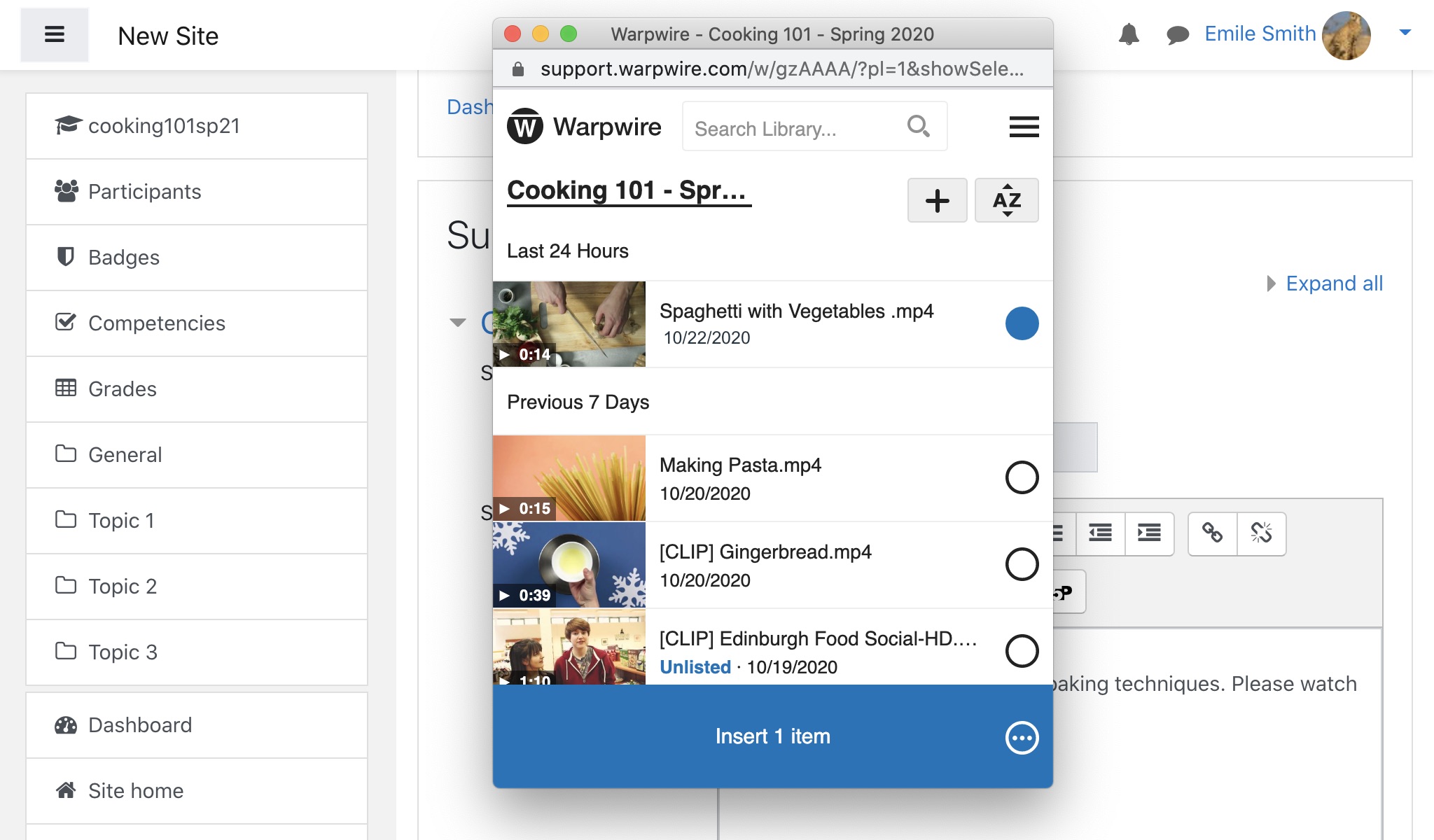Open Participants in the sidebar

[144, 192]
